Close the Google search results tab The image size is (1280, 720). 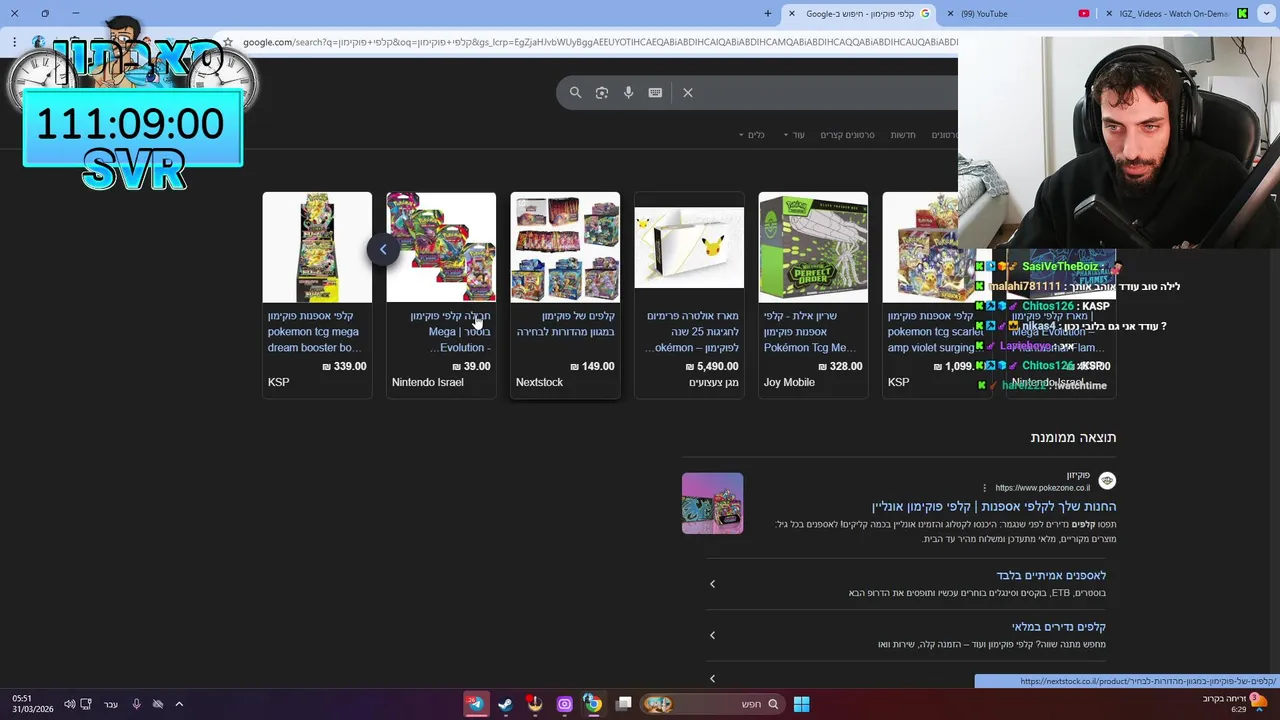coord(792,13)
